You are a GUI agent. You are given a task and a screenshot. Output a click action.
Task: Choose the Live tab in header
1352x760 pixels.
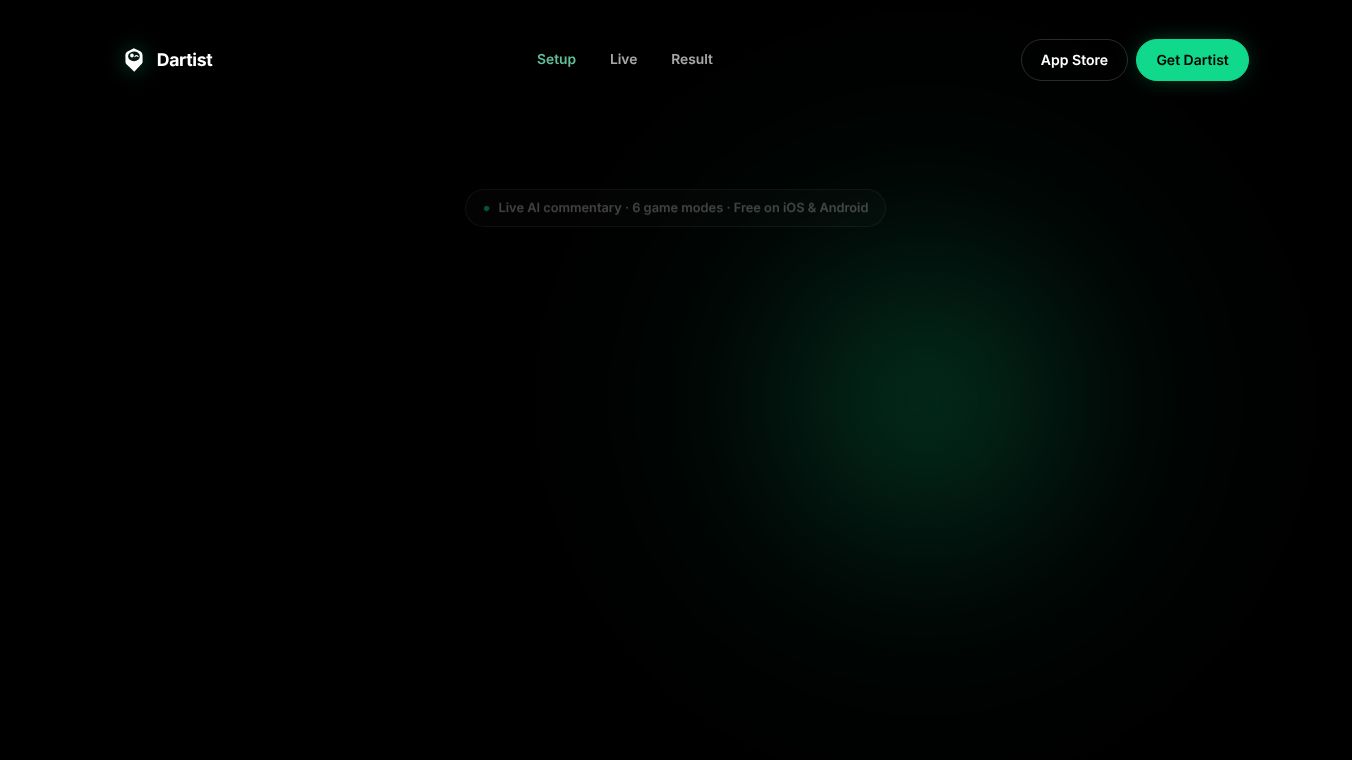[x=623, y=59]
